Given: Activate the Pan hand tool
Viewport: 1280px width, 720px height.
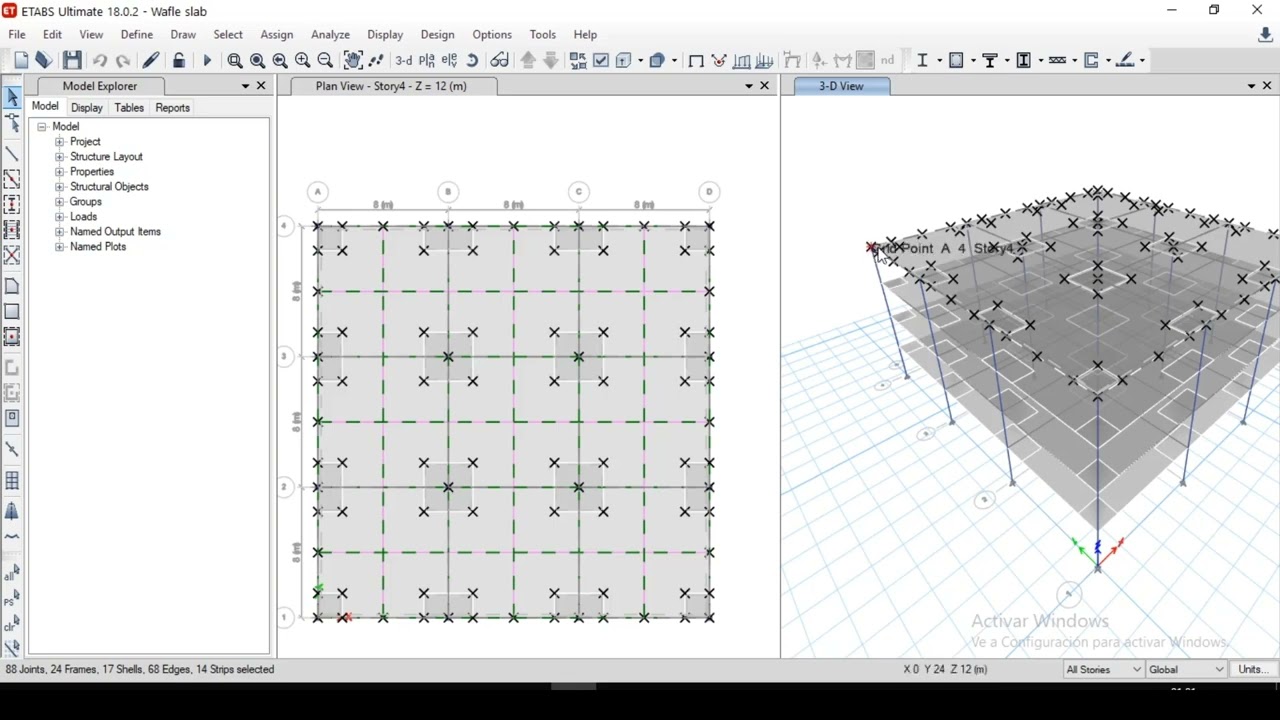Looking at the screenshot, I should point(353,60).
